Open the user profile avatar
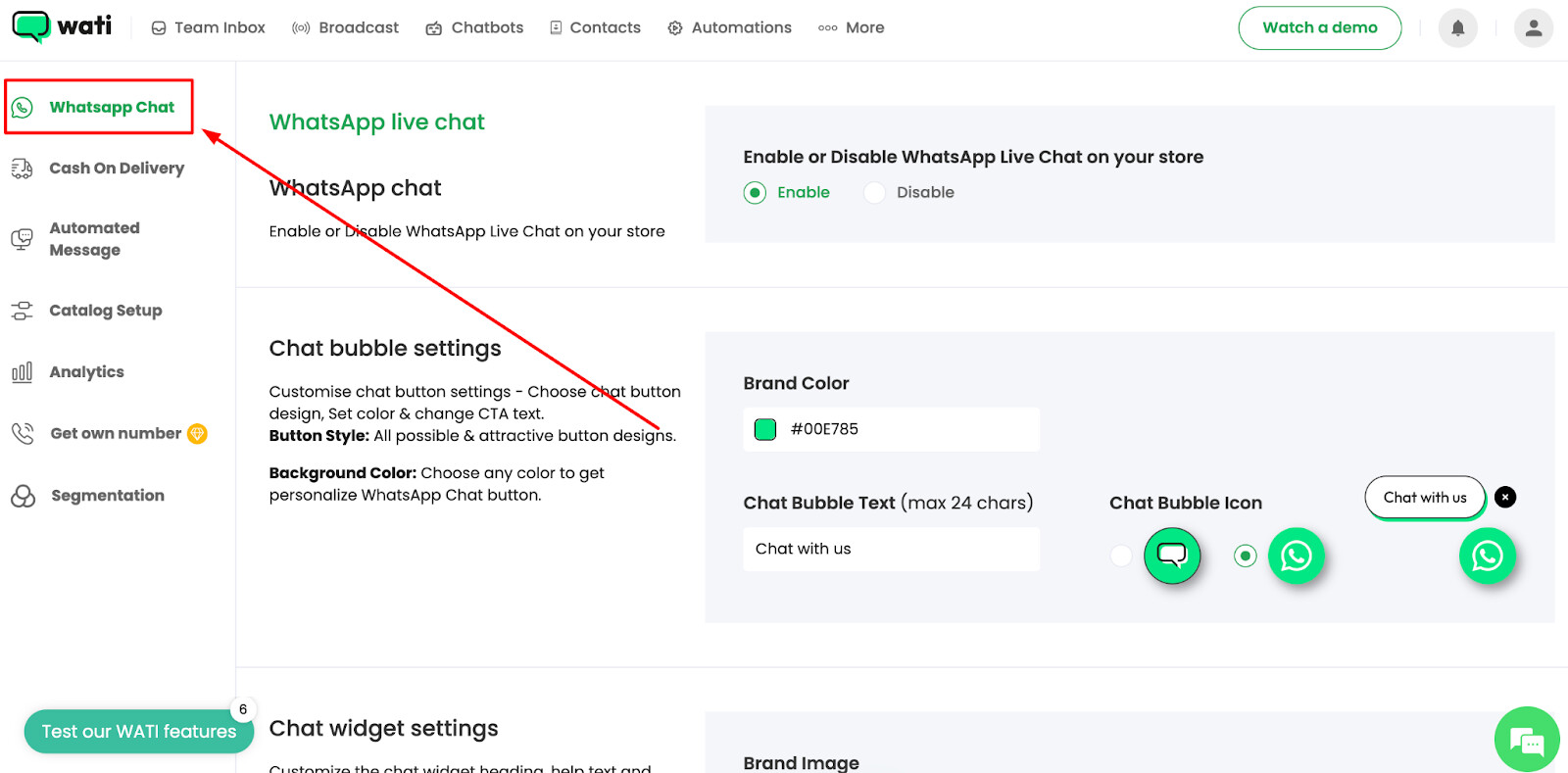The height and width of the screenshot is (773, 1568). [1533, 27]
